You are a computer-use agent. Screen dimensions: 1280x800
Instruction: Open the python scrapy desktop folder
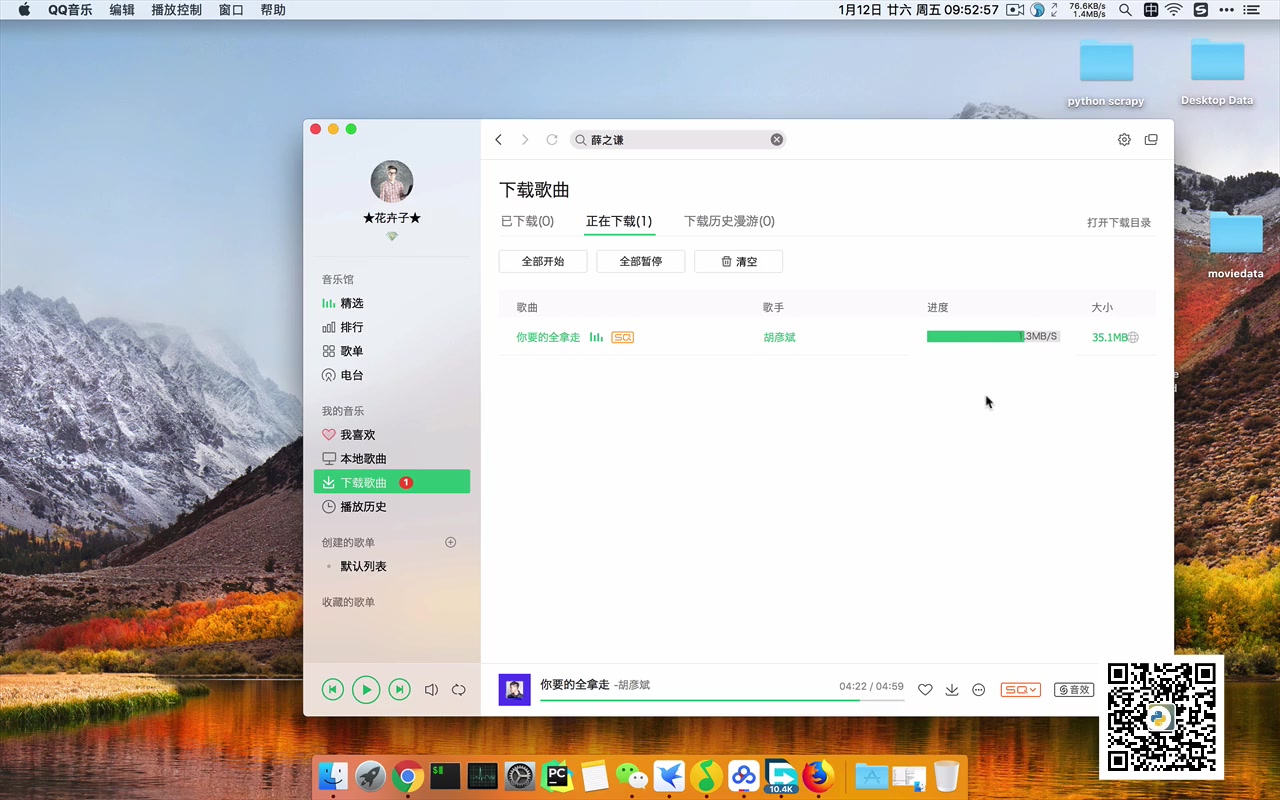pyautogui.click(x=1106, y=73)
